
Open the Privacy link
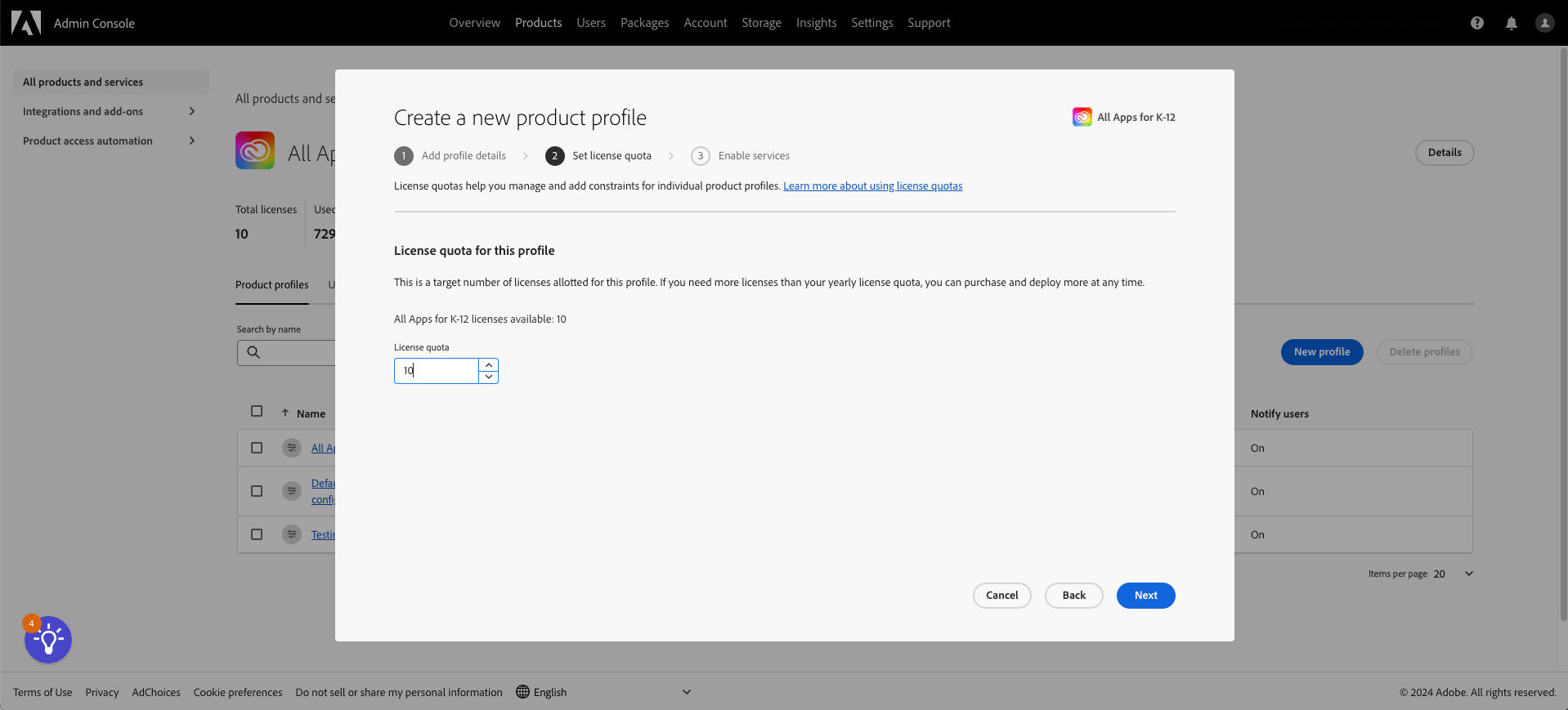(102, 692)
